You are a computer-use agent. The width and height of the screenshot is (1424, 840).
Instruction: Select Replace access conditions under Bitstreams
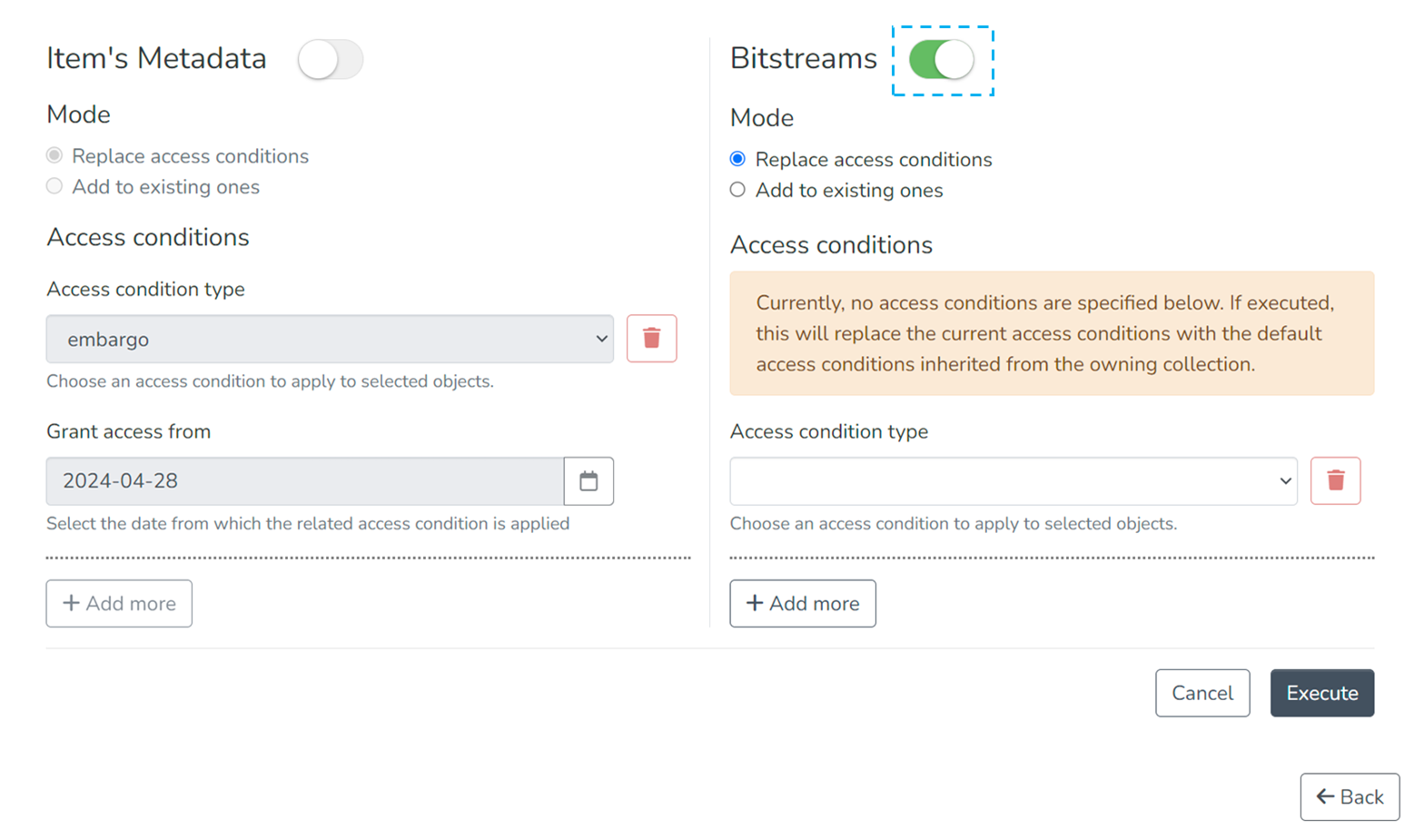(x=737, y=159)
